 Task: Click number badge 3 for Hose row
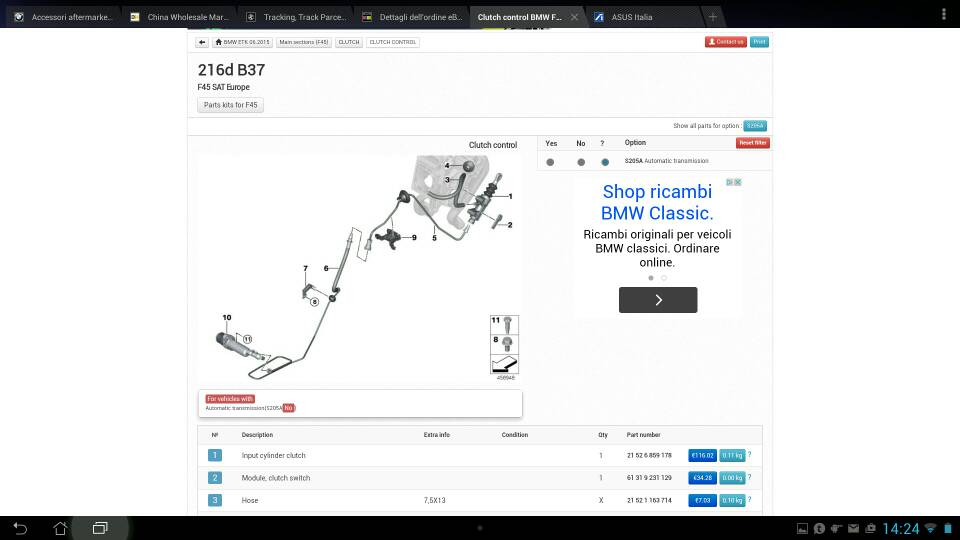click(x=214, y=500)
